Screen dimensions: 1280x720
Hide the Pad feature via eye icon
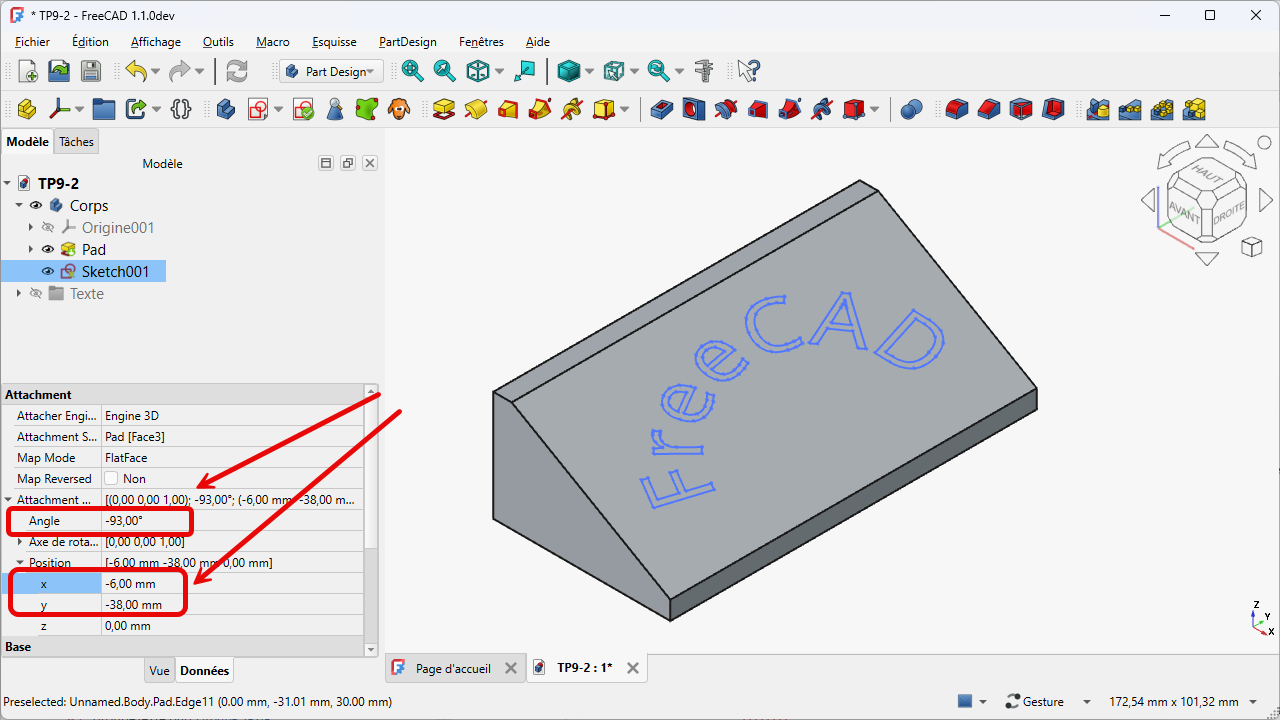click(x=47, y=250)
